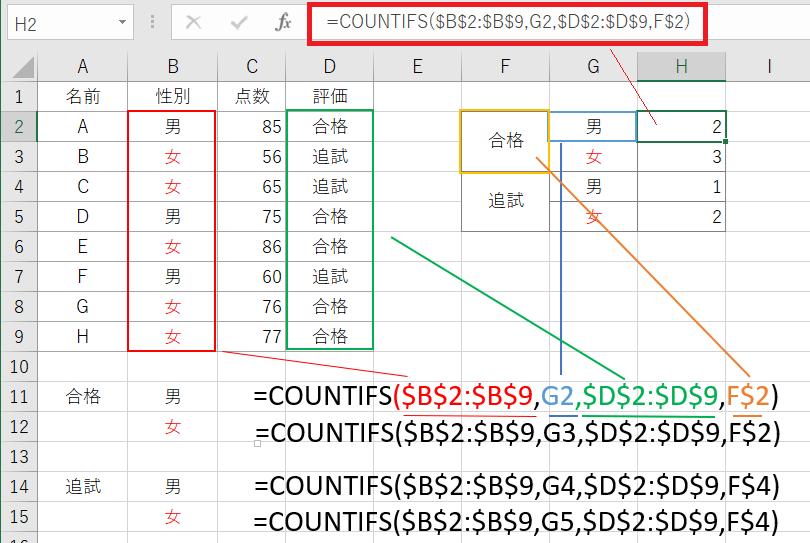The height and width of the screenshot is (543, 810).
Task: Select cell H4 showing result 1
Action: (681, 187)
